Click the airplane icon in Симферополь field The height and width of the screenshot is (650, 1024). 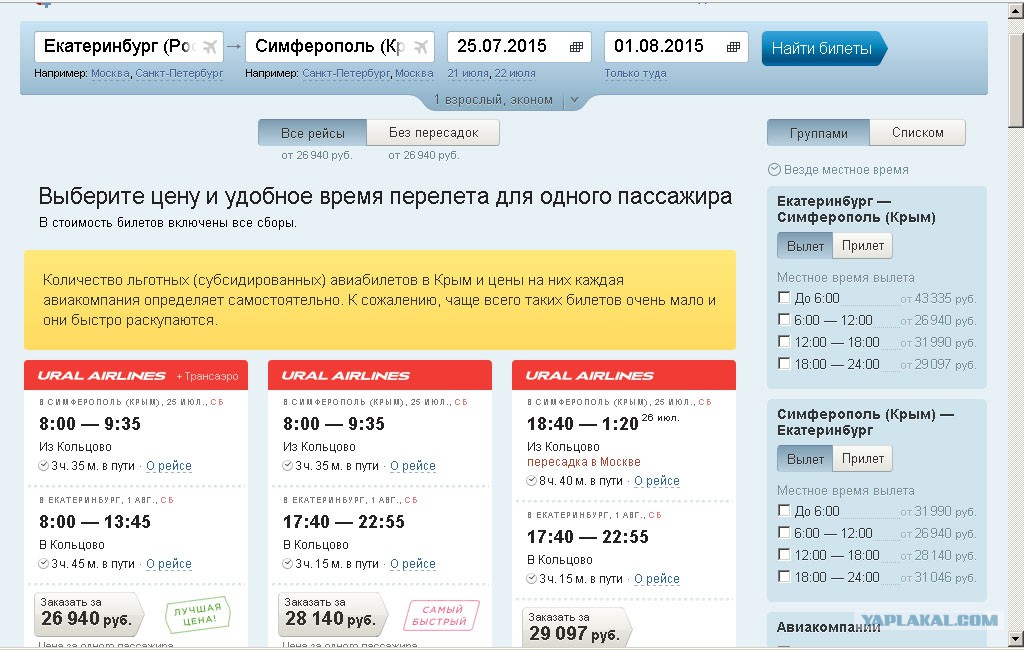coord(420,47)
